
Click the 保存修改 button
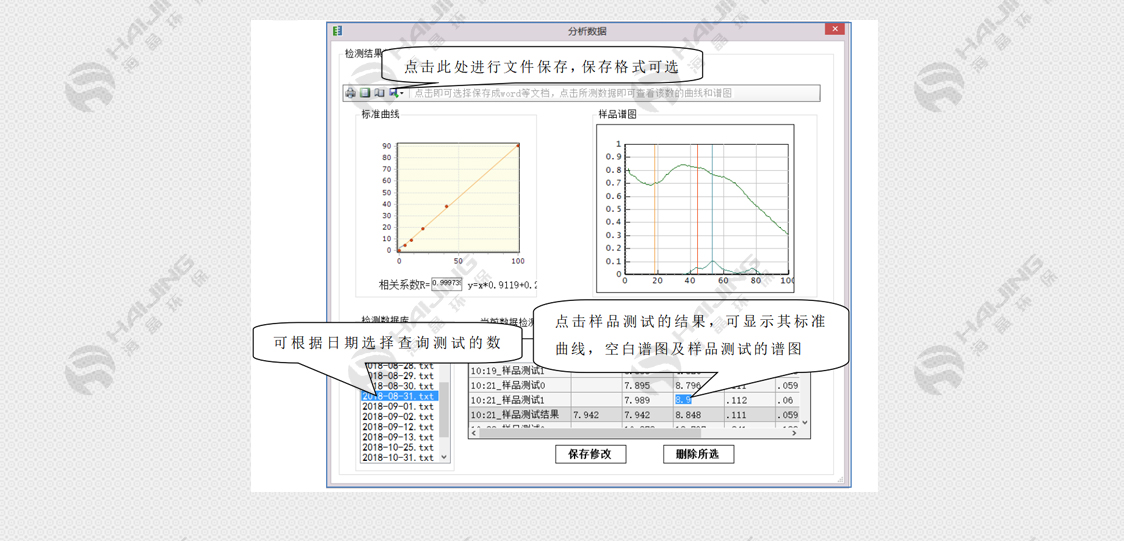(x=590, y=454)
